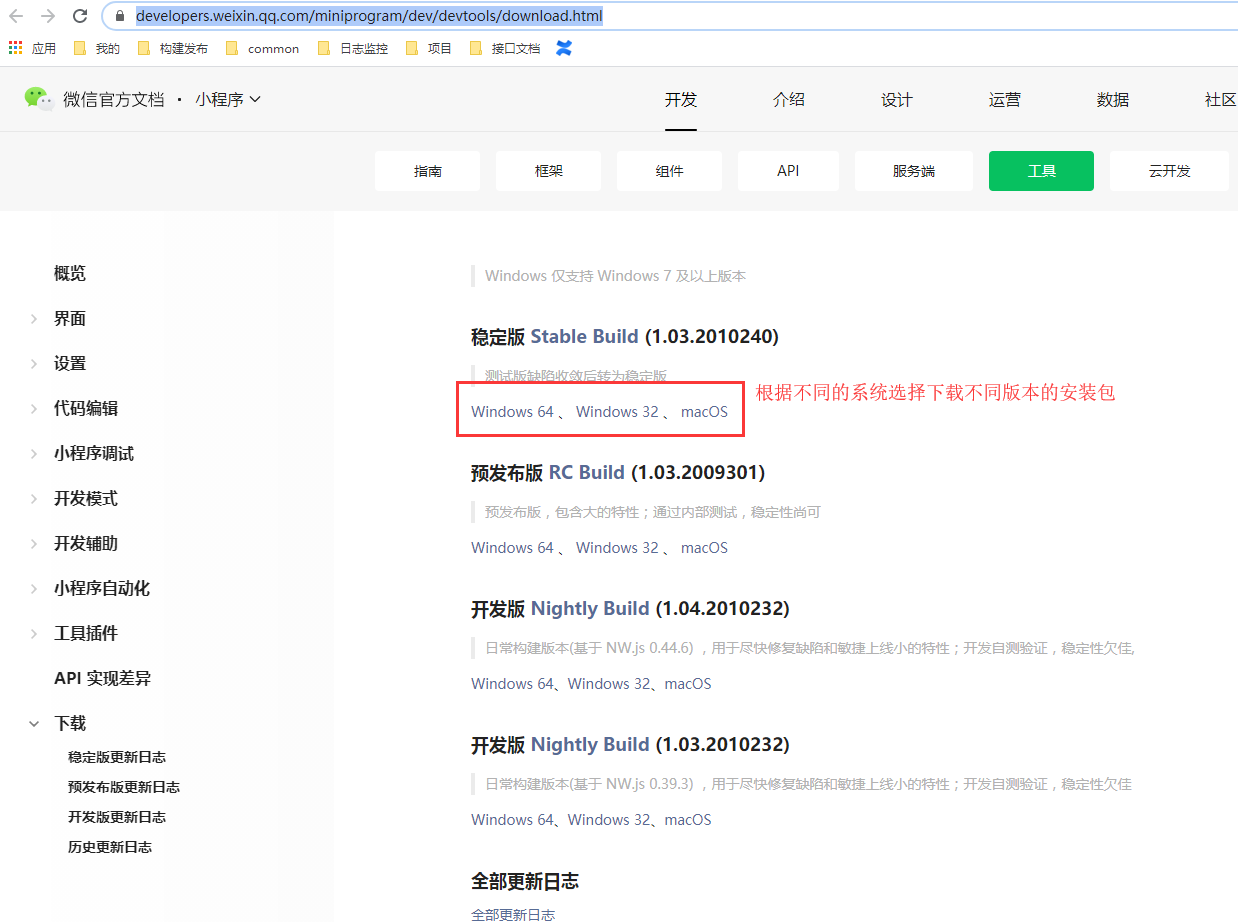Select the 运营 top navigation tab
The image size is (1238, 922).
pos(1005,100)
